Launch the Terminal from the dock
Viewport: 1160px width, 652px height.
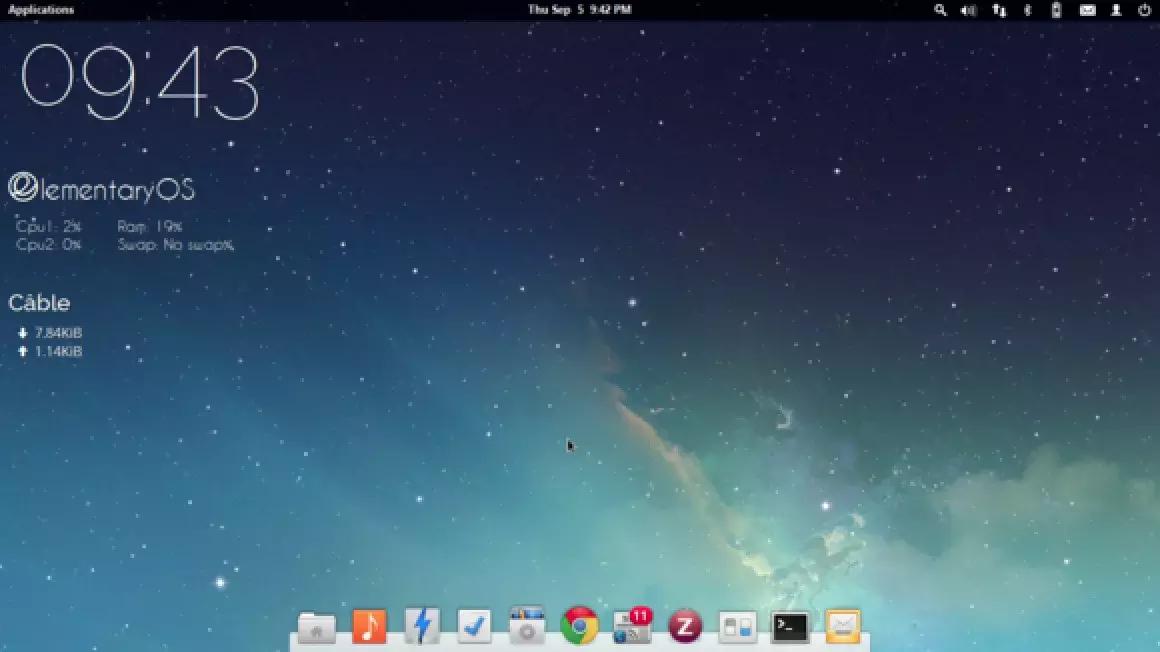790,627
